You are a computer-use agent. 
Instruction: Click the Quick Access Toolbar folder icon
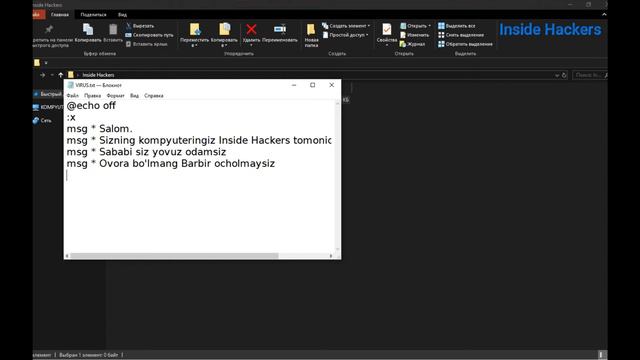[x=37, y=63]
